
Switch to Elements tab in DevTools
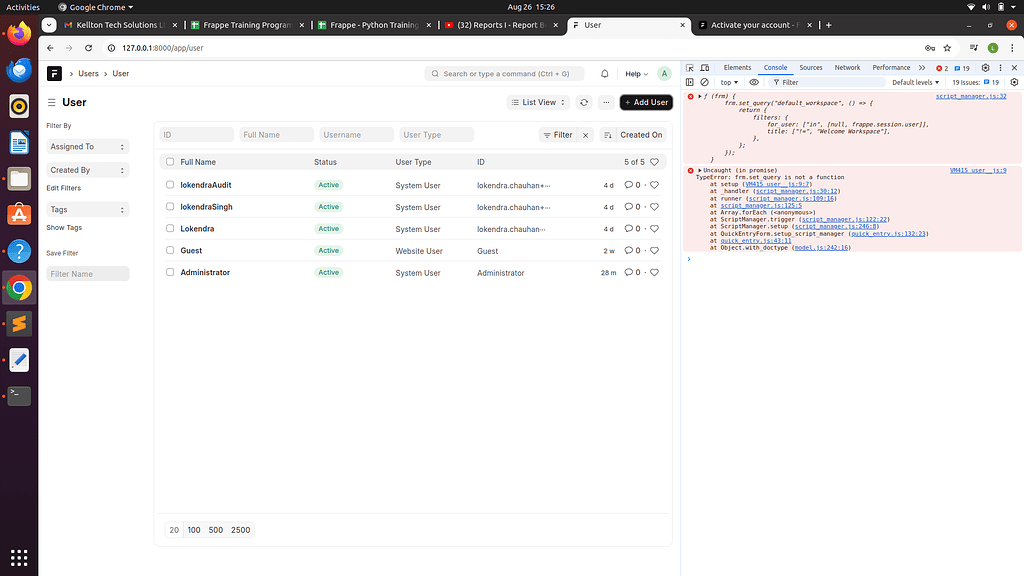coord(737,68)
